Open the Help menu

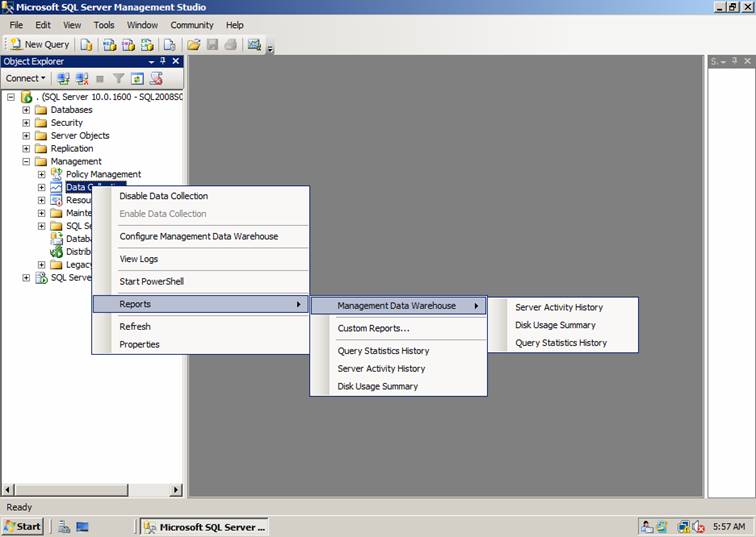[x=235, y=25]
